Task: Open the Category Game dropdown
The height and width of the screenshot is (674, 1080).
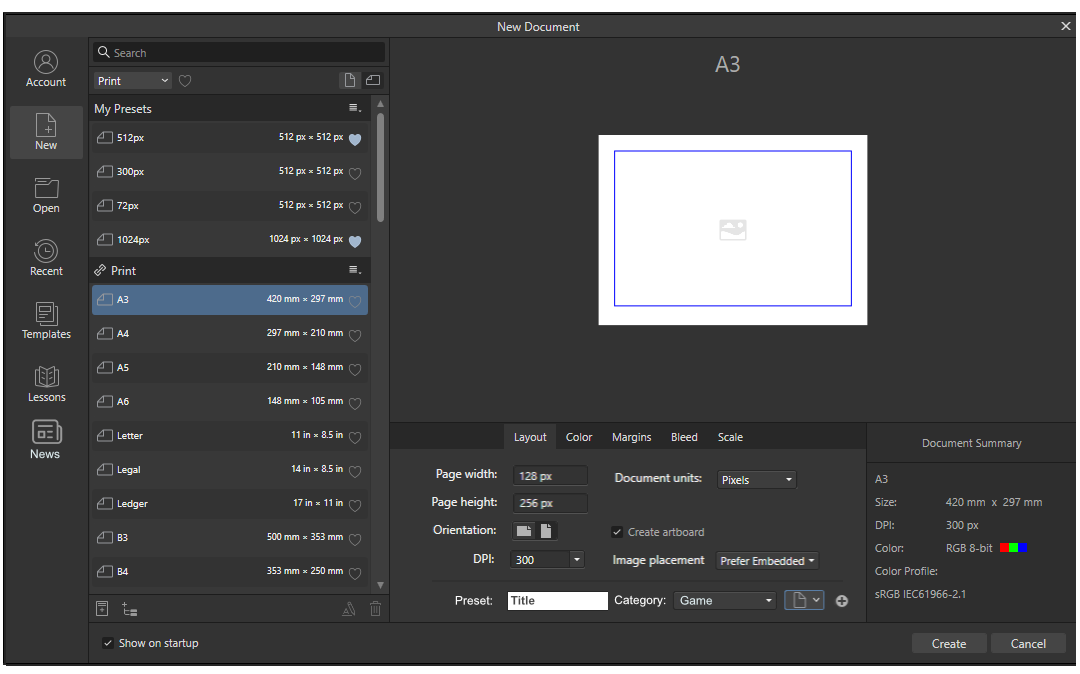Action: coord(725,601)
